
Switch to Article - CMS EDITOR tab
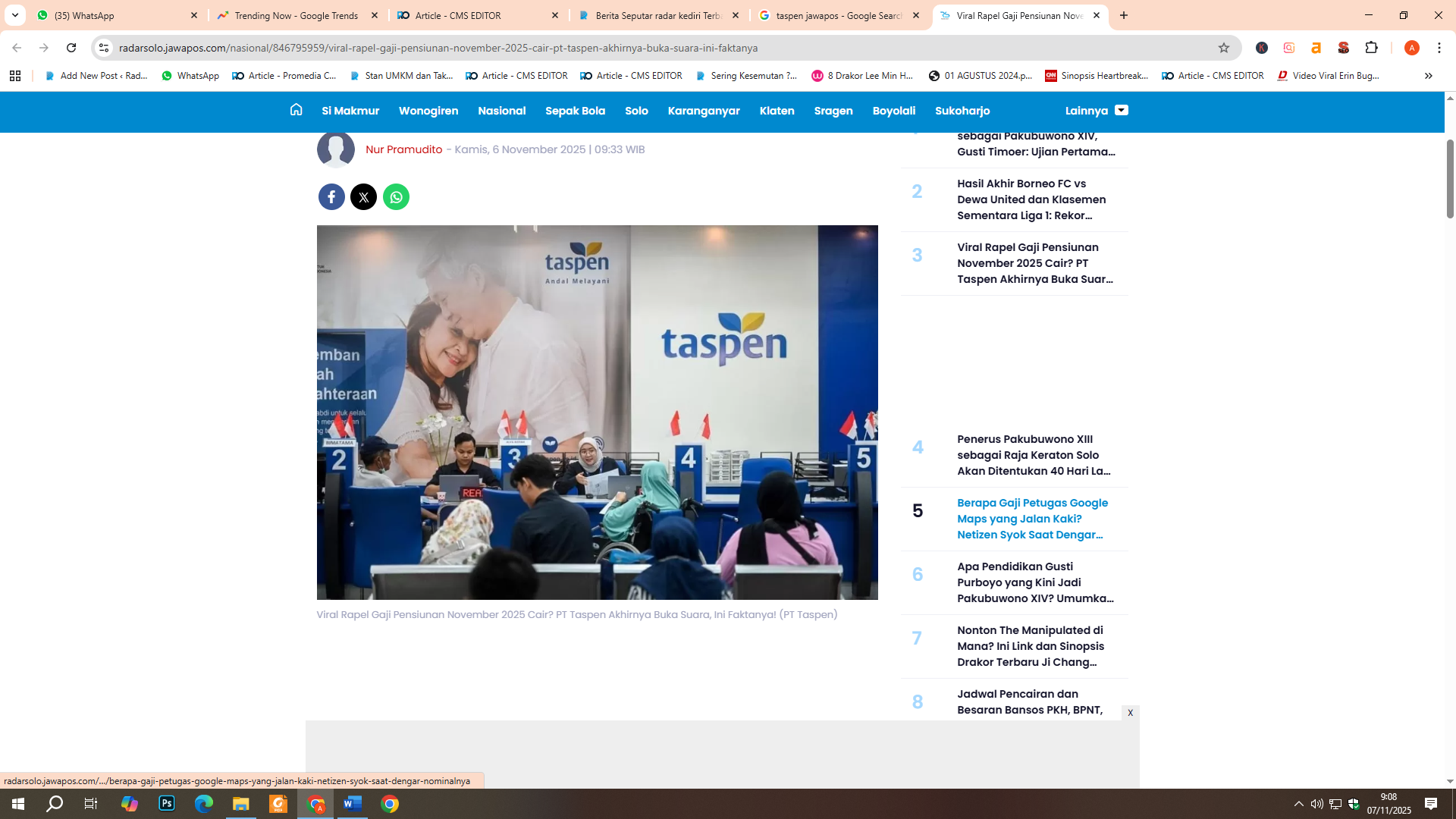[x=476, y=15]
